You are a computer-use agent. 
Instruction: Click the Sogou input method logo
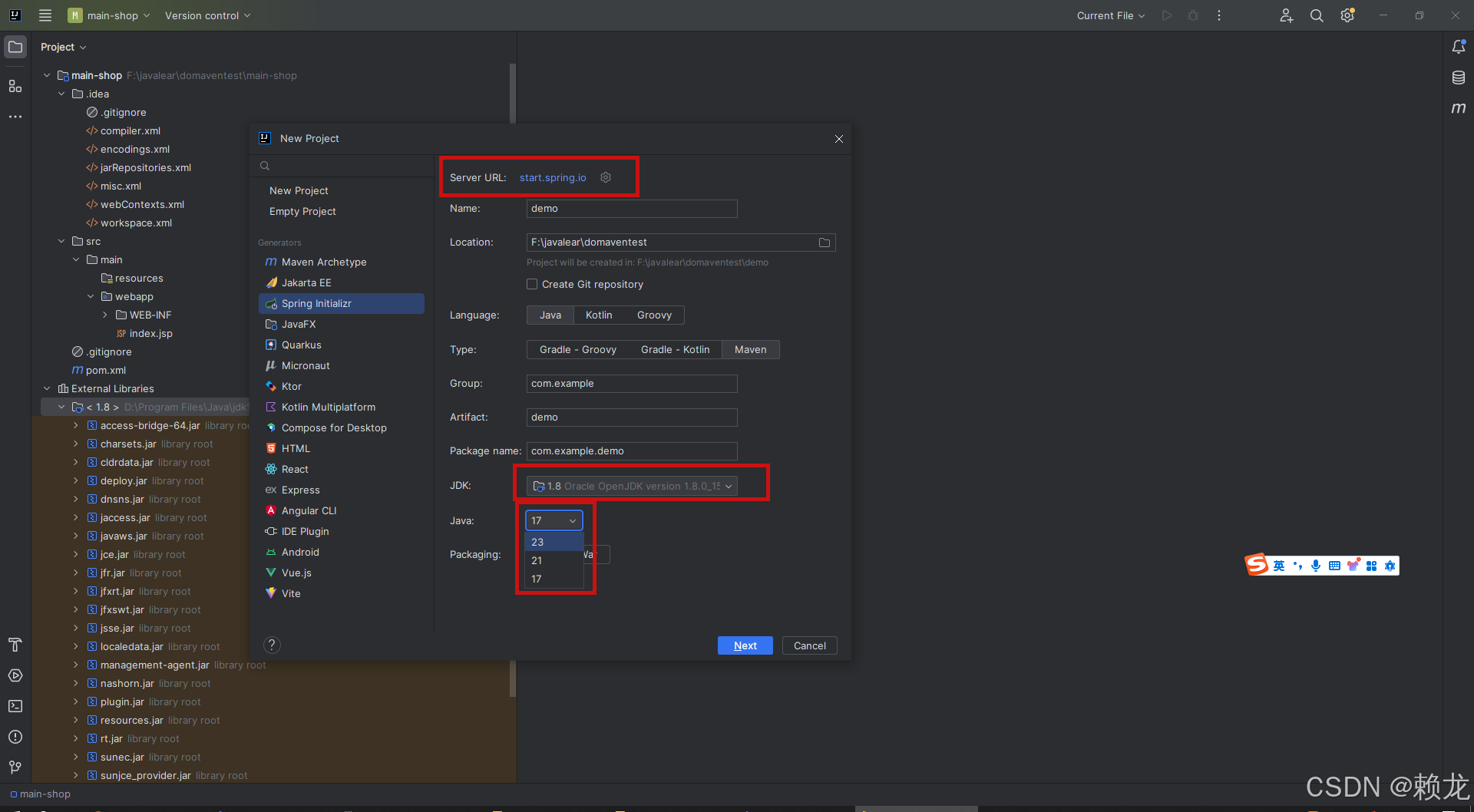pos(1257,565)
